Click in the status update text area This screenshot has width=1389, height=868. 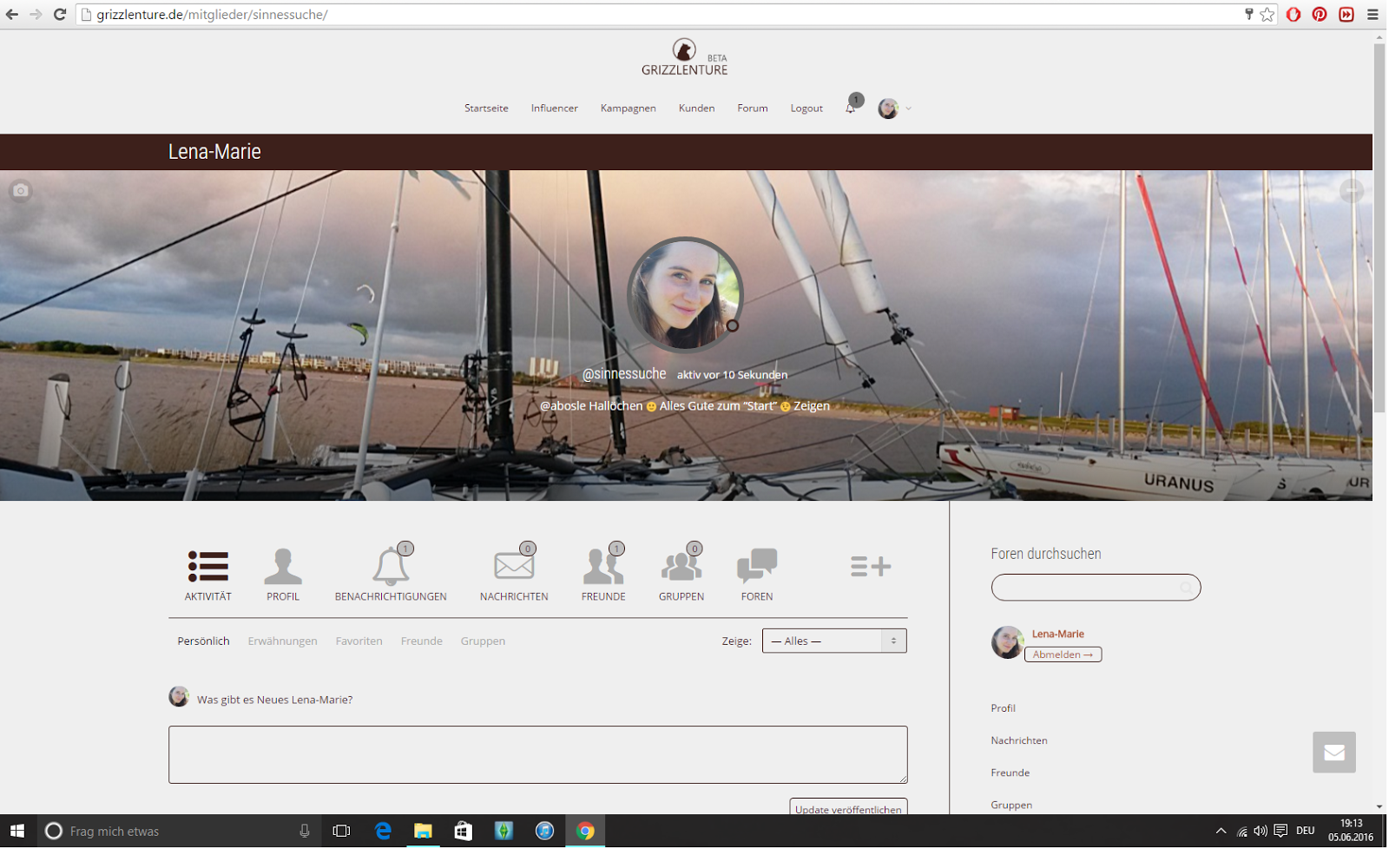pyautogui.click(x=538, y=754)
